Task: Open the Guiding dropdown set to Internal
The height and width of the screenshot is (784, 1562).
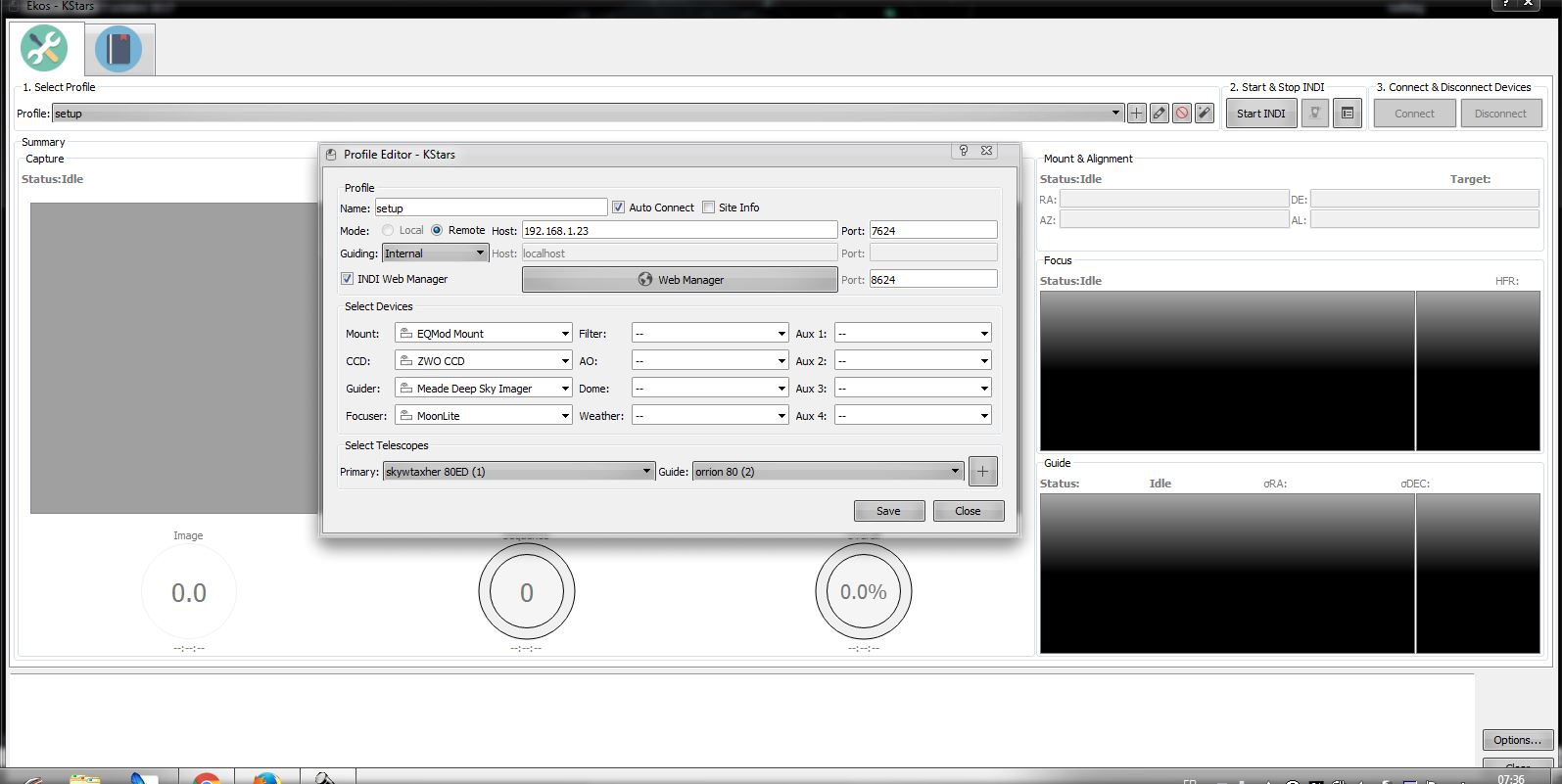Action: tap(435, 254)
